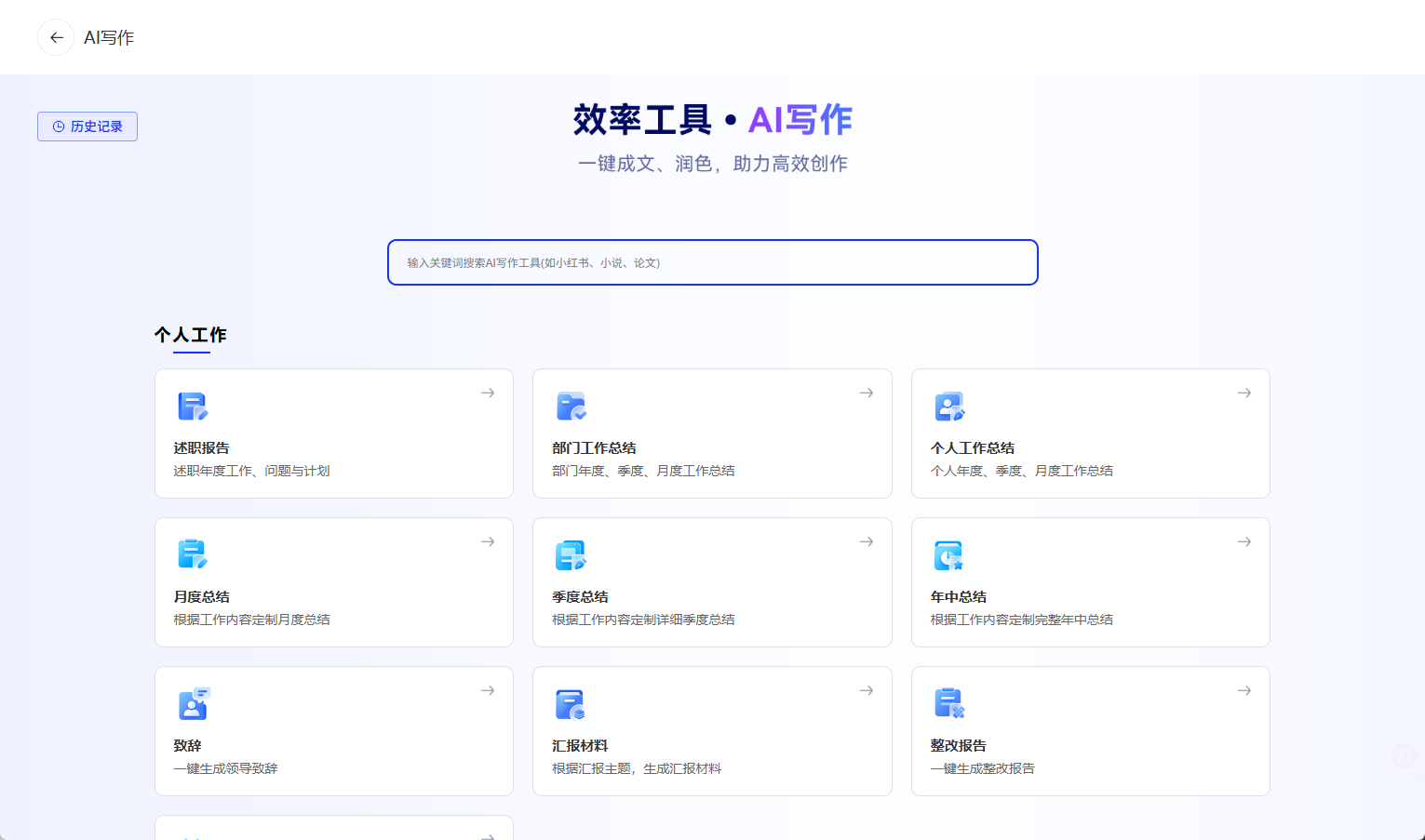
Task: Click arrow on 个人工作总结 card
Action: point(1244,393)
